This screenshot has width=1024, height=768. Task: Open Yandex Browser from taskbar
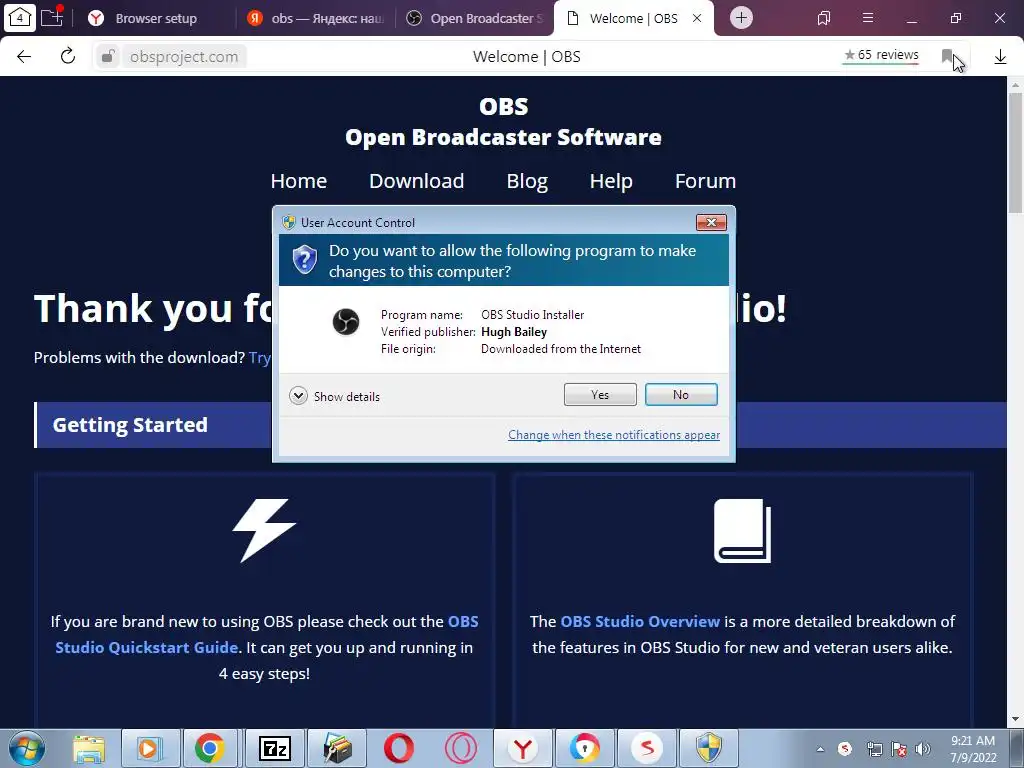point(522,749)
